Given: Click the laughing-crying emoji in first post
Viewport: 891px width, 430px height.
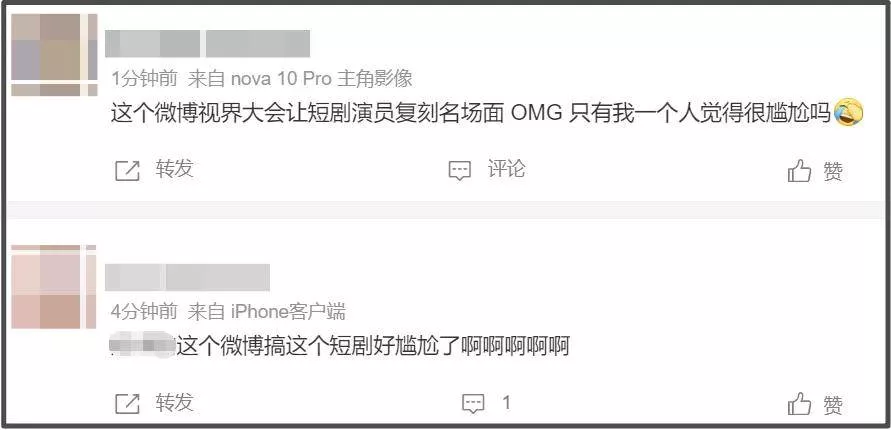Looking at the screenshot, I should pyautogui.click(x=848, y=113).
